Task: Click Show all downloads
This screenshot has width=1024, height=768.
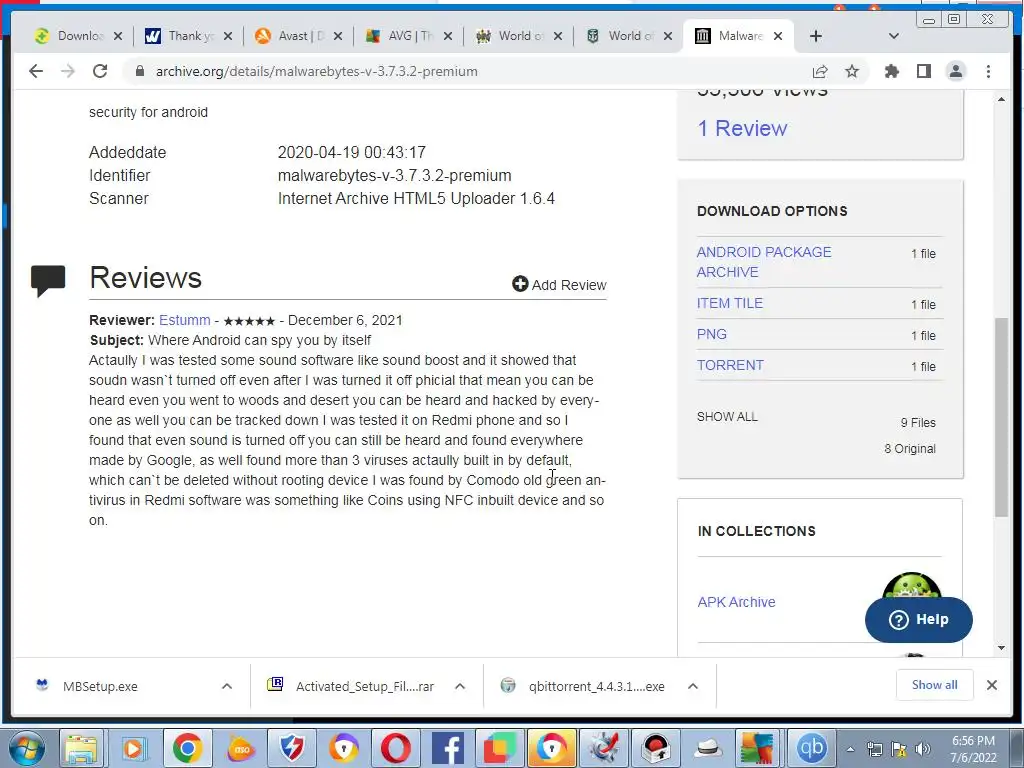Action: click(935, 685)
